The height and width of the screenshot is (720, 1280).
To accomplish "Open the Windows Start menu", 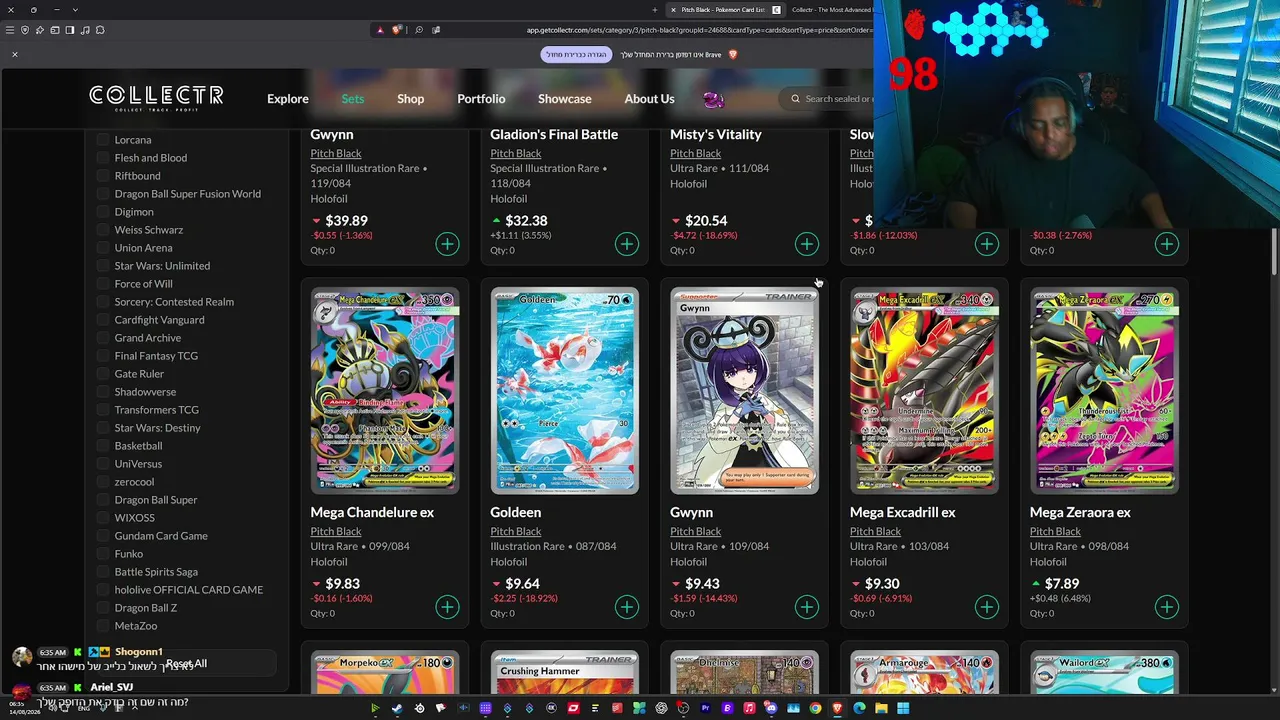I will (x=903, y=709).
